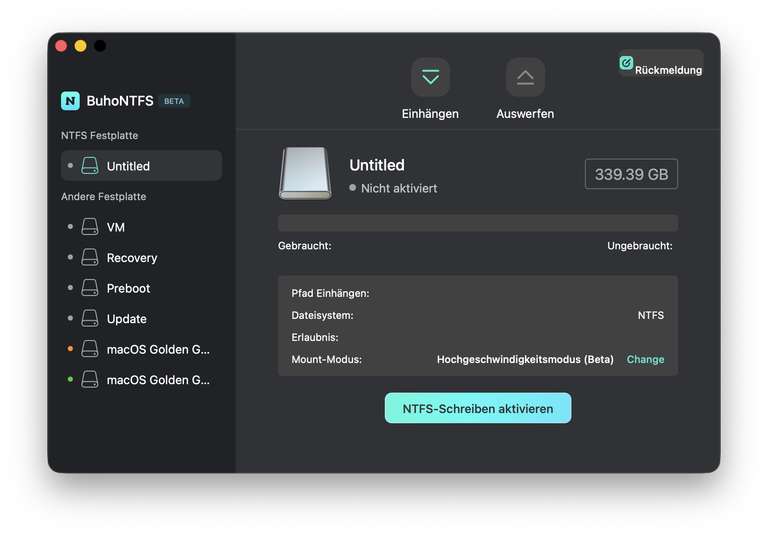Click the Change mount mode link
Viewport: 768px width, 536px height.
click(x=645, y=360)
